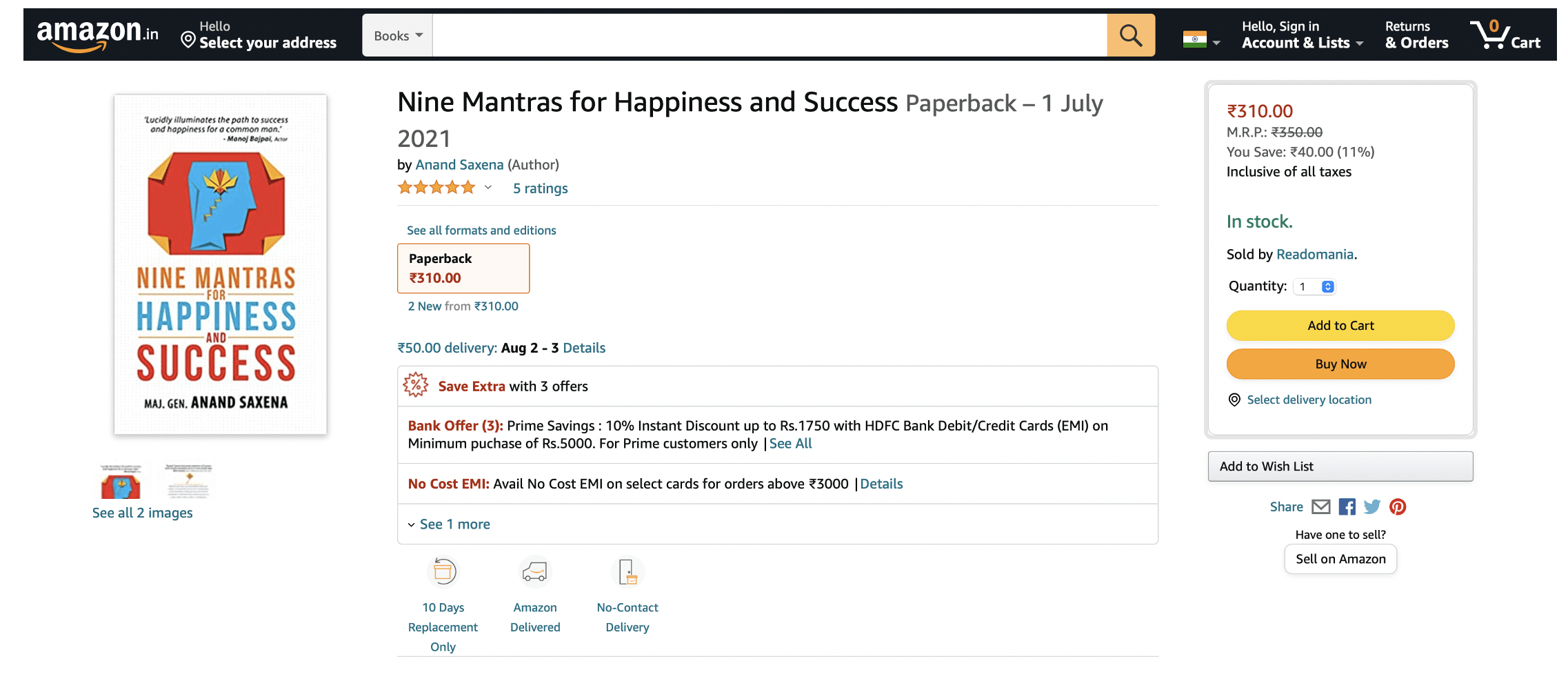Viewport: 1568px width, 679px height.
Task: Click inside the search input field
Action: 770,35
